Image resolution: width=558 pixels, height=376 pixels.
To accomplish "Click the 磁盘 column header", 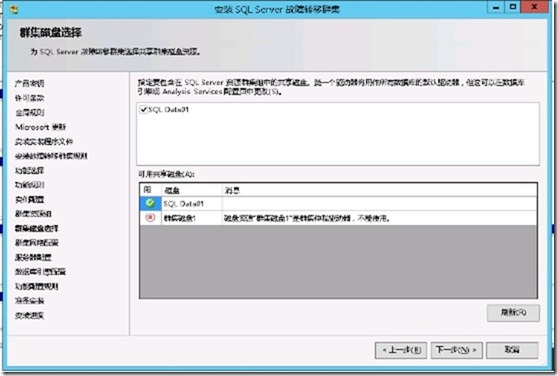I will (x=192, y=190).
